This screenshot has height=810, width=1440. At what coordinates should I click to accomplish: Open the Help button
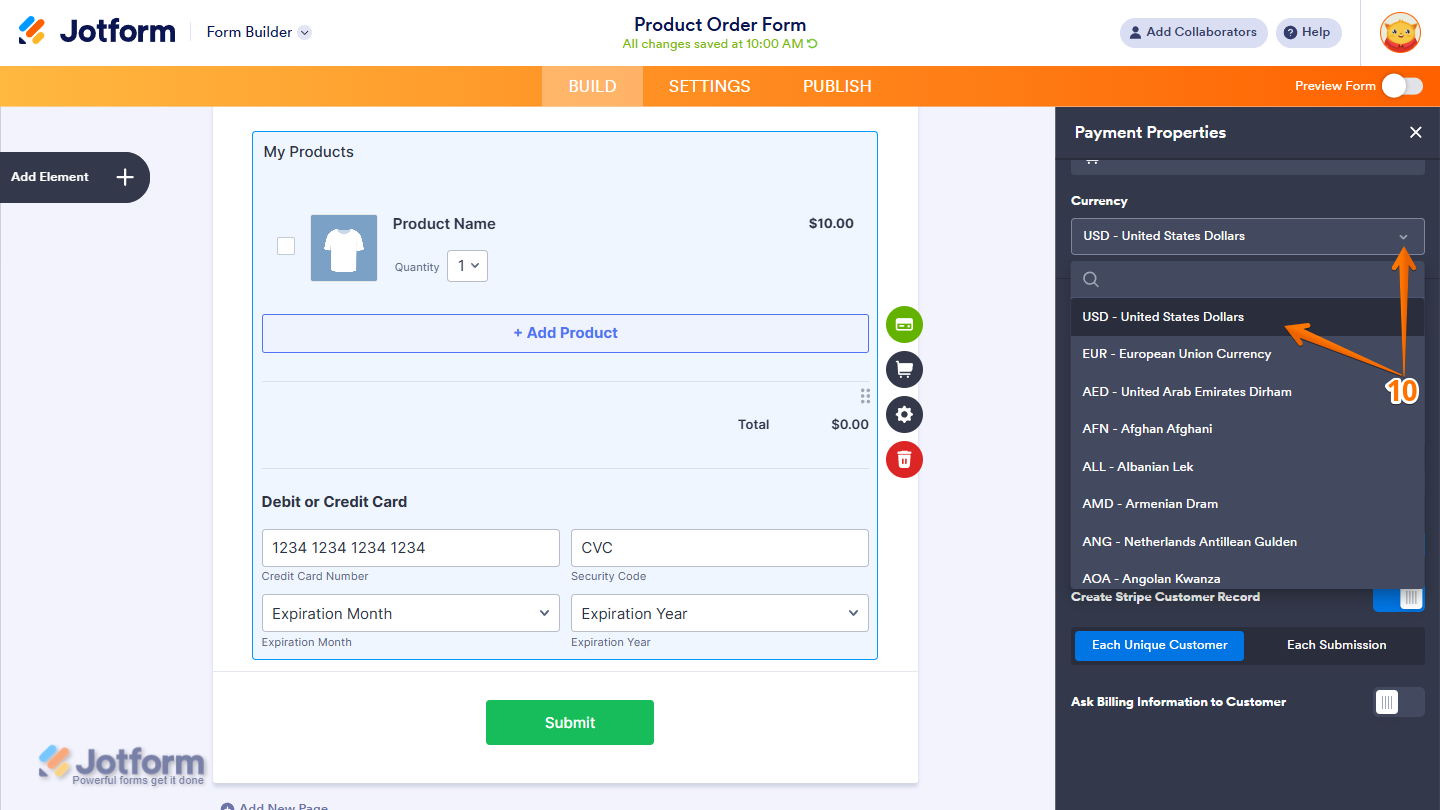pos(1308,32)
